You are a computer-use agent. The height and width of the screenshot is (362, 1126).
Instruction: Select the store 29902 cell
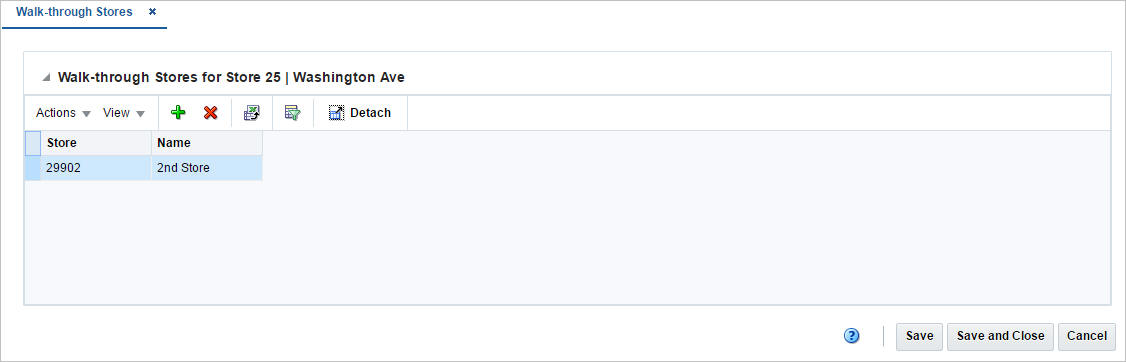(96, 168)
